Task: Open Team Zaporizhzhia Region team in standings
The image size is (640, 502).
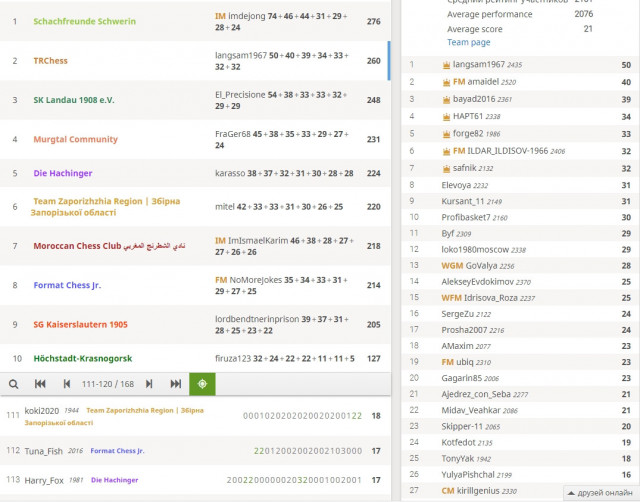Action: point(105,207)
